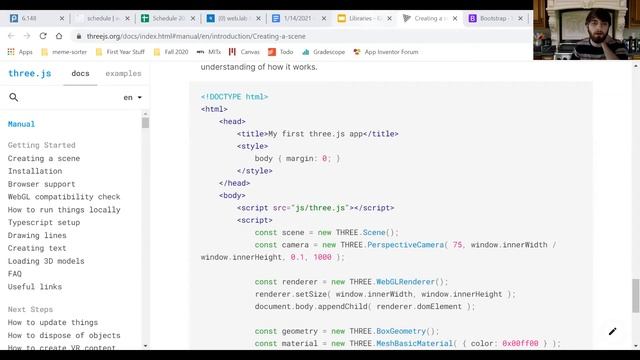Open Creating a scene page
The height and width of the screenshot is (360, 640).
point(44,158)
